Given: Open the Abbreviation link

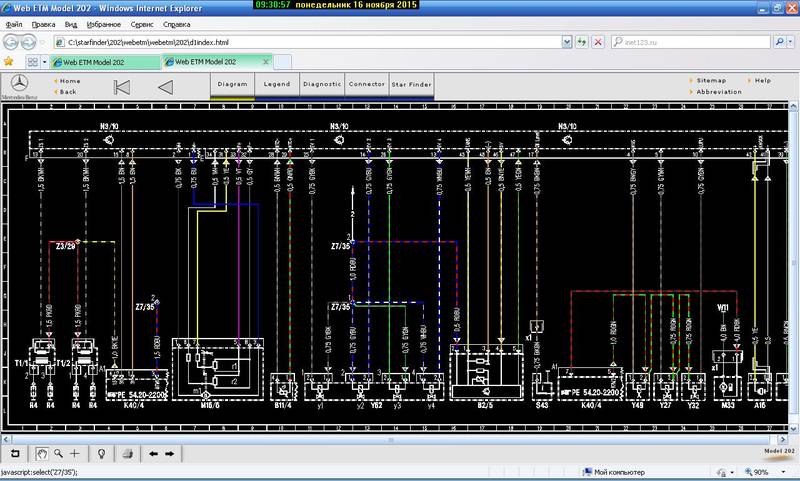Looking at the screenshot, I should [719, 92].
